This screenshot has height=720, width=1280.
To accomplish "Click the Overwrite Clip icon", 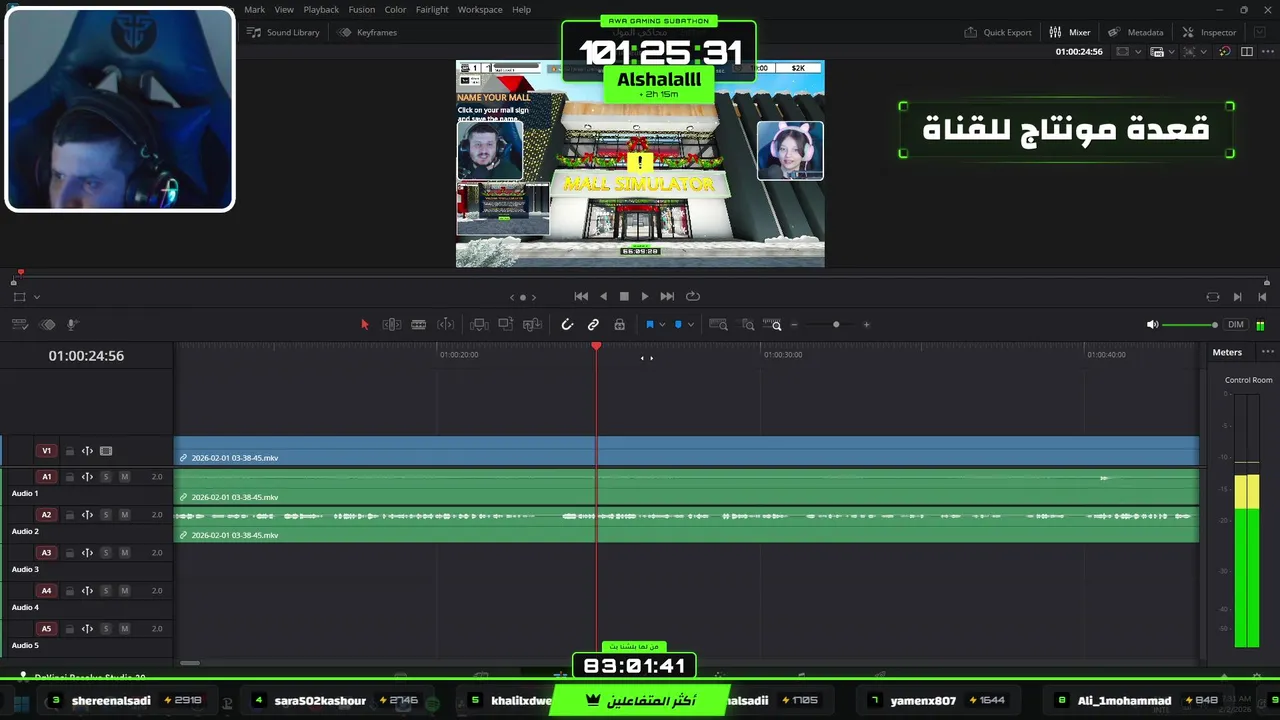I will (x=506, y=325).
